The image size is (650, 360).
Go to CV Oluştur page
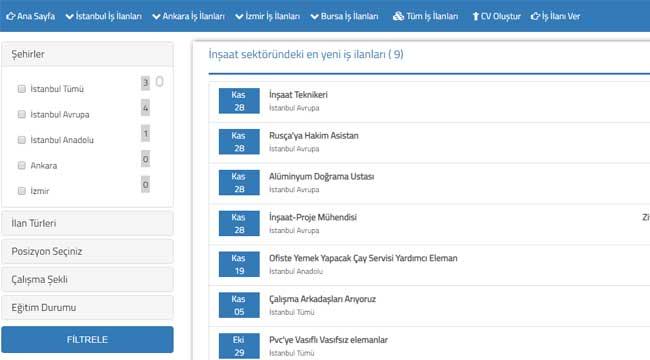(x=496, y=16)
